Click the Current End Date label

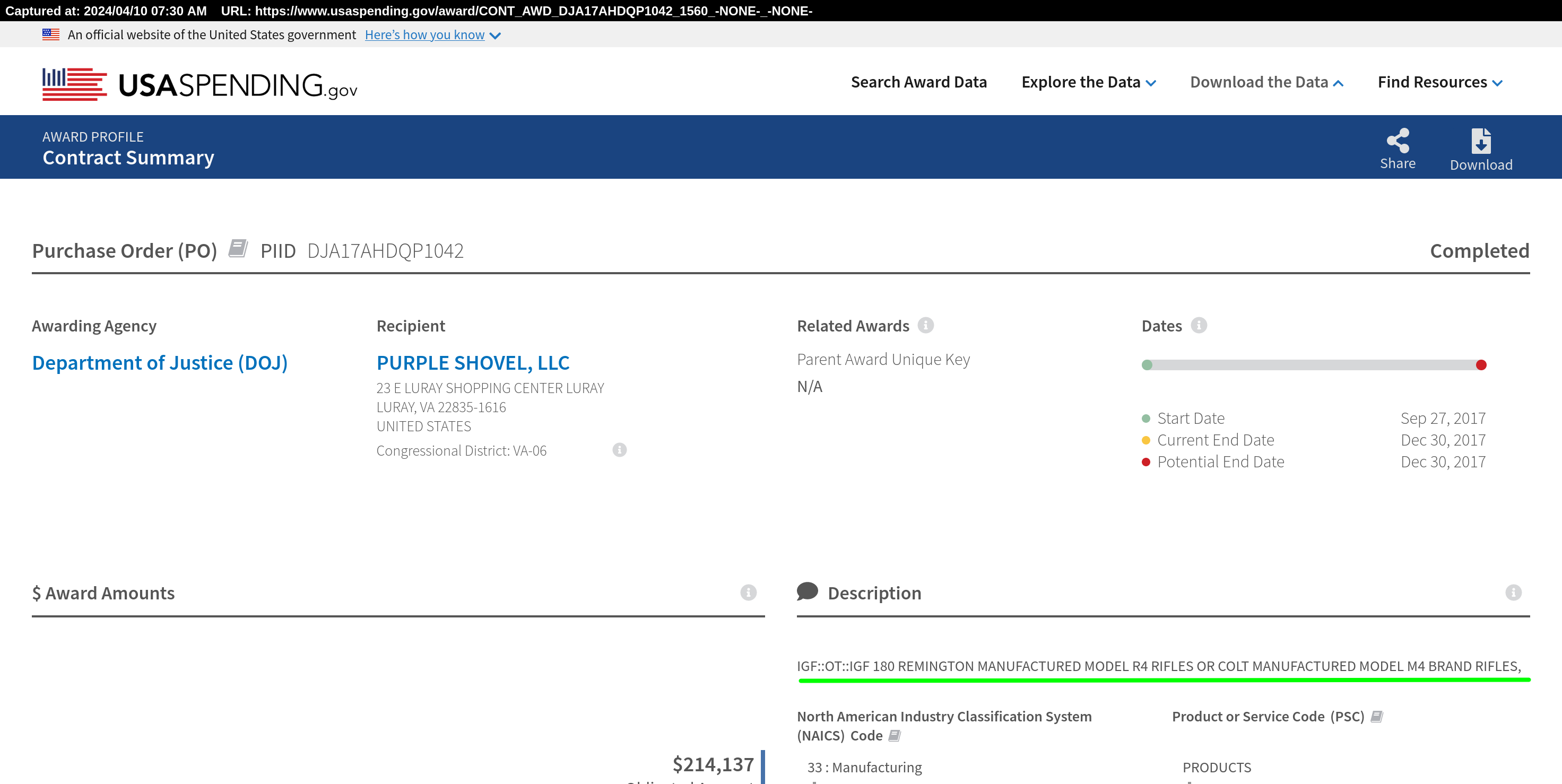click(x=1215, y=440)
